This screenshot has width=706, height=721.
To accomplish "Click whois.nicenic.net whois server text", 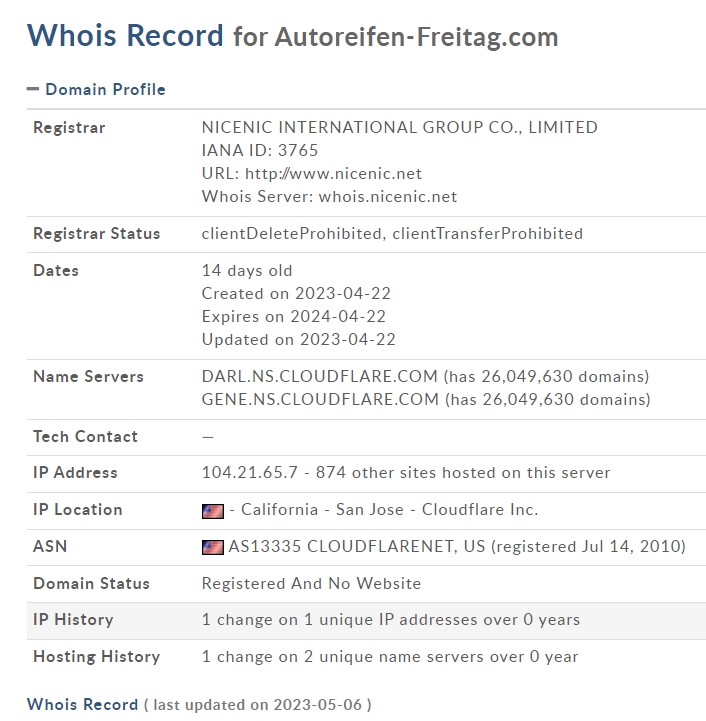I will pos(388,196).
